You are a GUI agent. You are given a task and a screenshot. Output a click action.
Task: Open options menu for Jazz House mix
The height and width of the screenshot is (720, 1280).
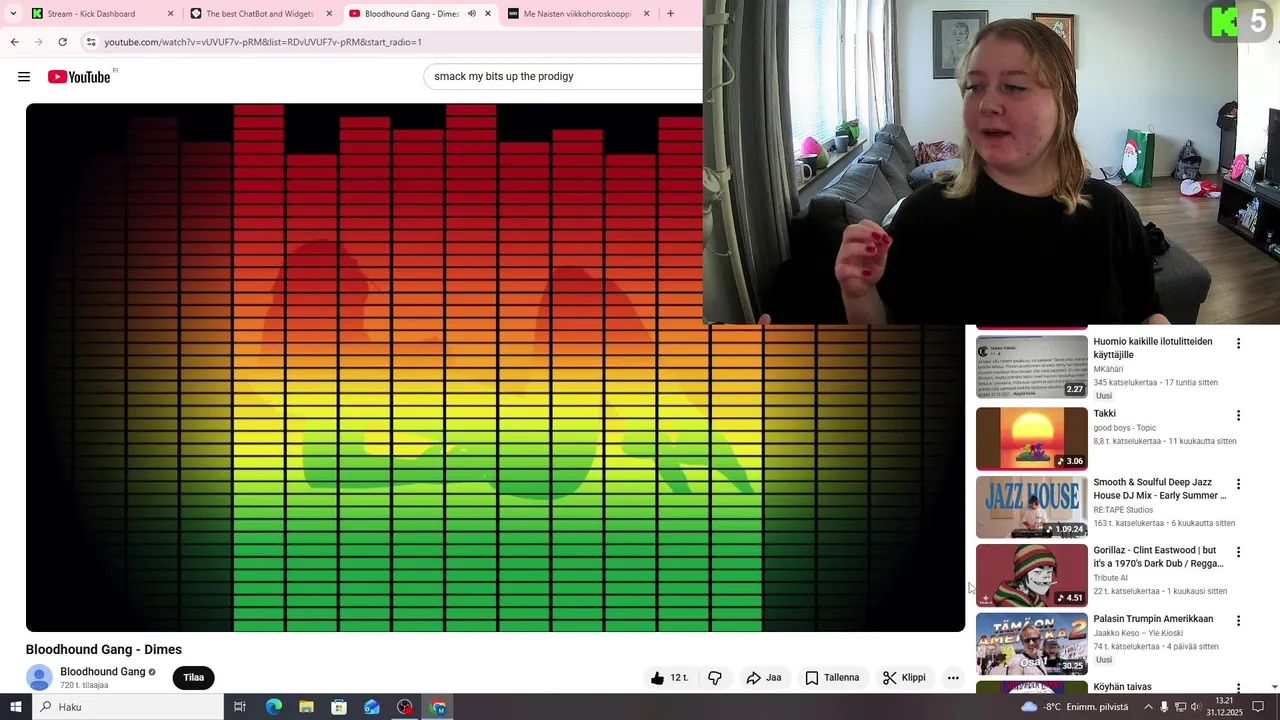pos(1238,484)
